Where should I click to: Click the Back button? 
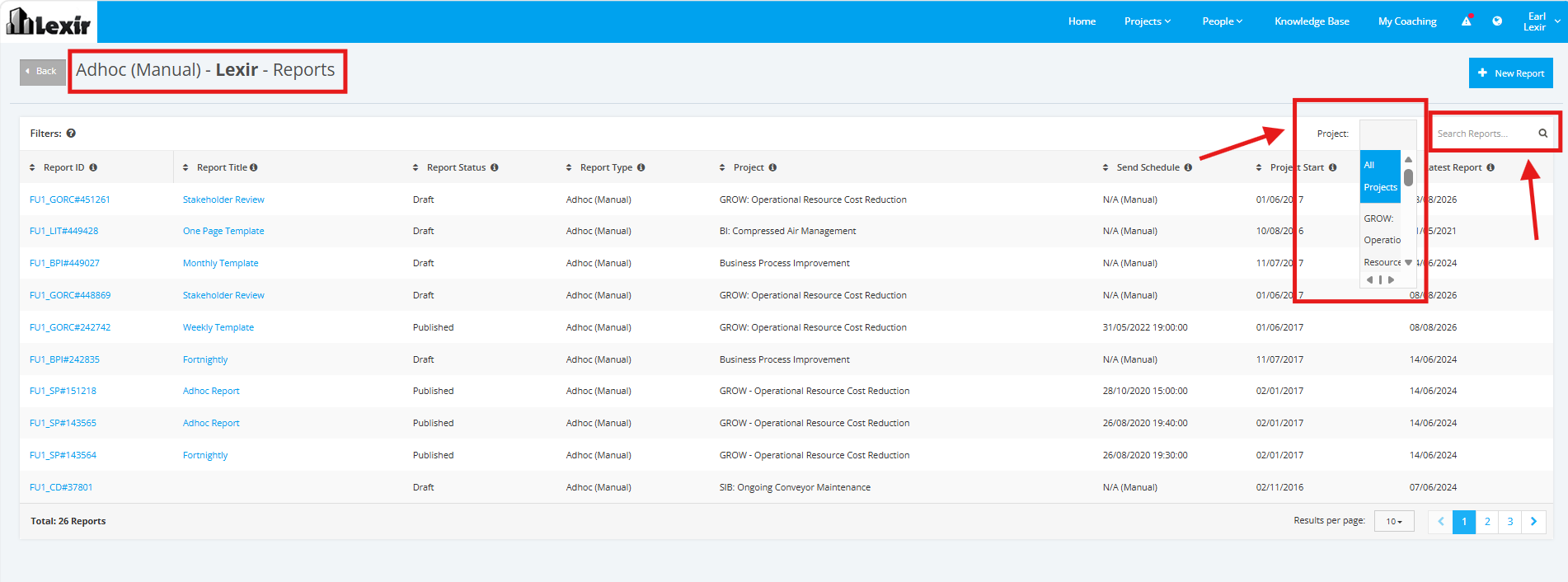(x=42, y=72)
